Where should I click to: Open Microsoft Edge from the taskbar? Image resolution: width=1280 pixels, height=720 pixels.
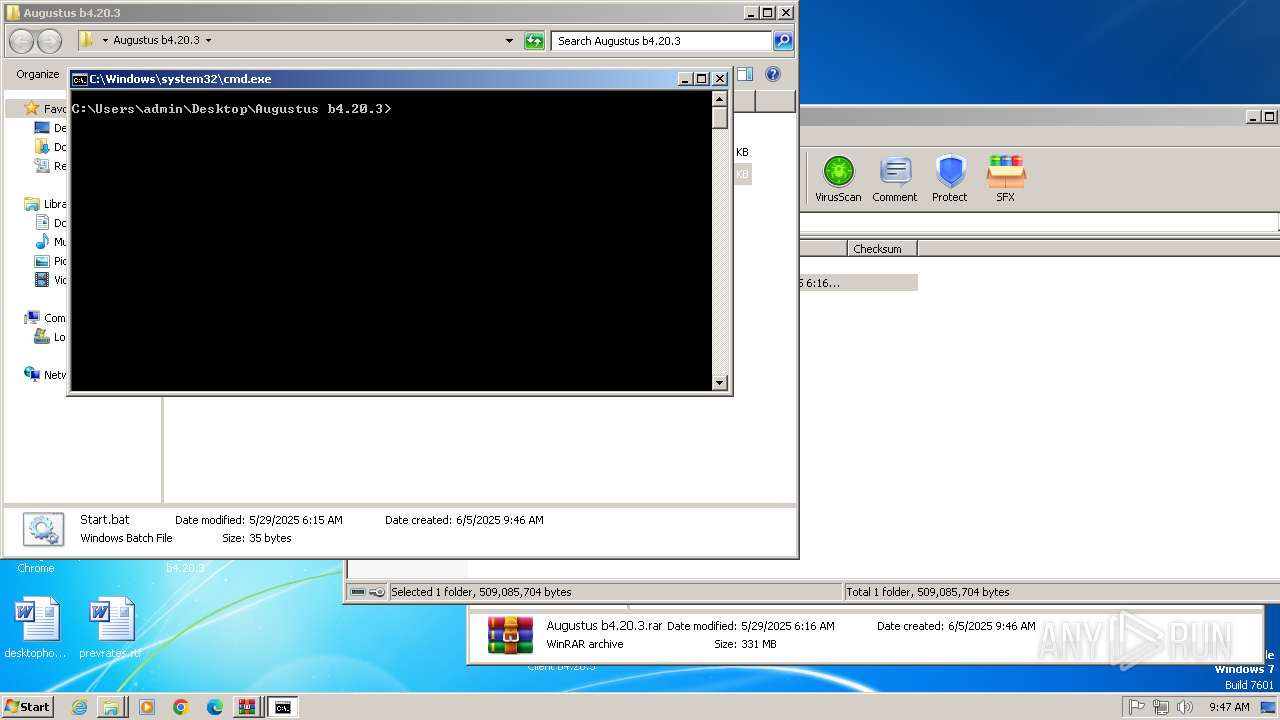214,707
